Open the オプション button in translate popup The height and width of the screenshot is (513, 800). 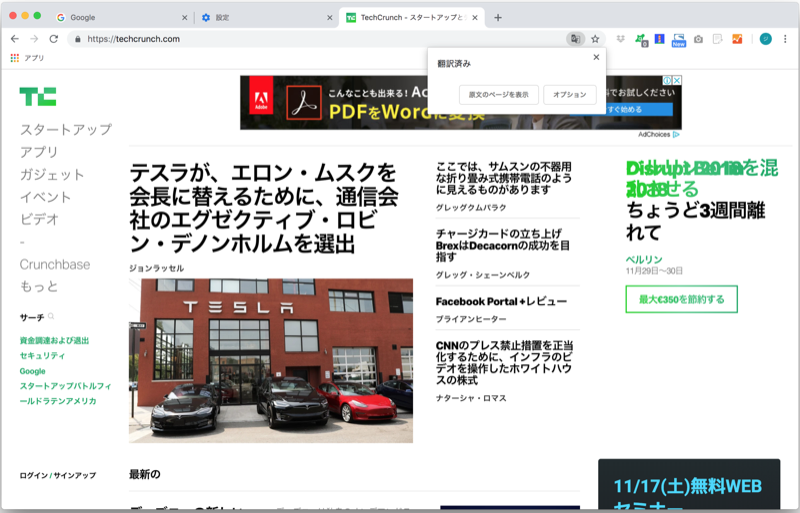569,94
